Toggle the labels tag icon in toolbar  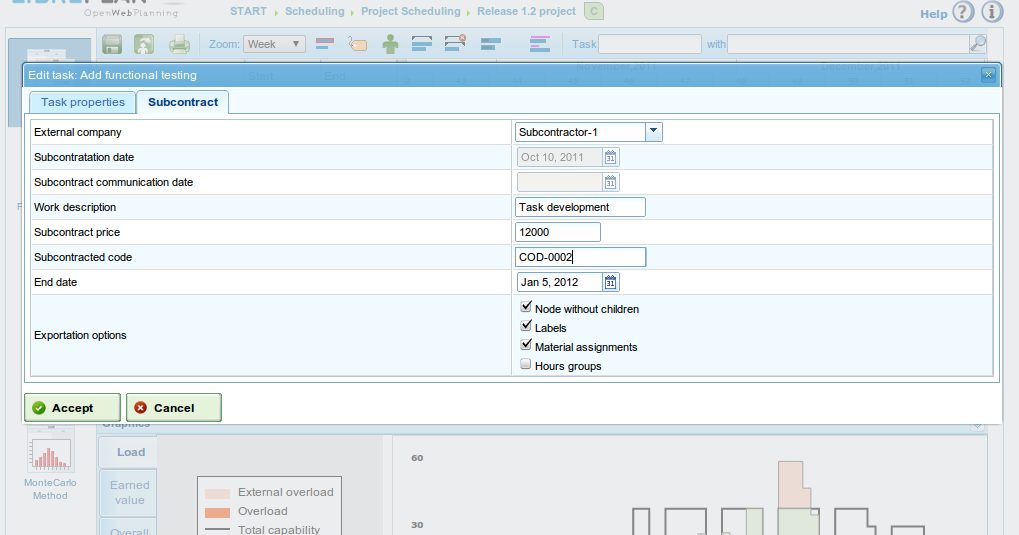[x=357, y=44]
